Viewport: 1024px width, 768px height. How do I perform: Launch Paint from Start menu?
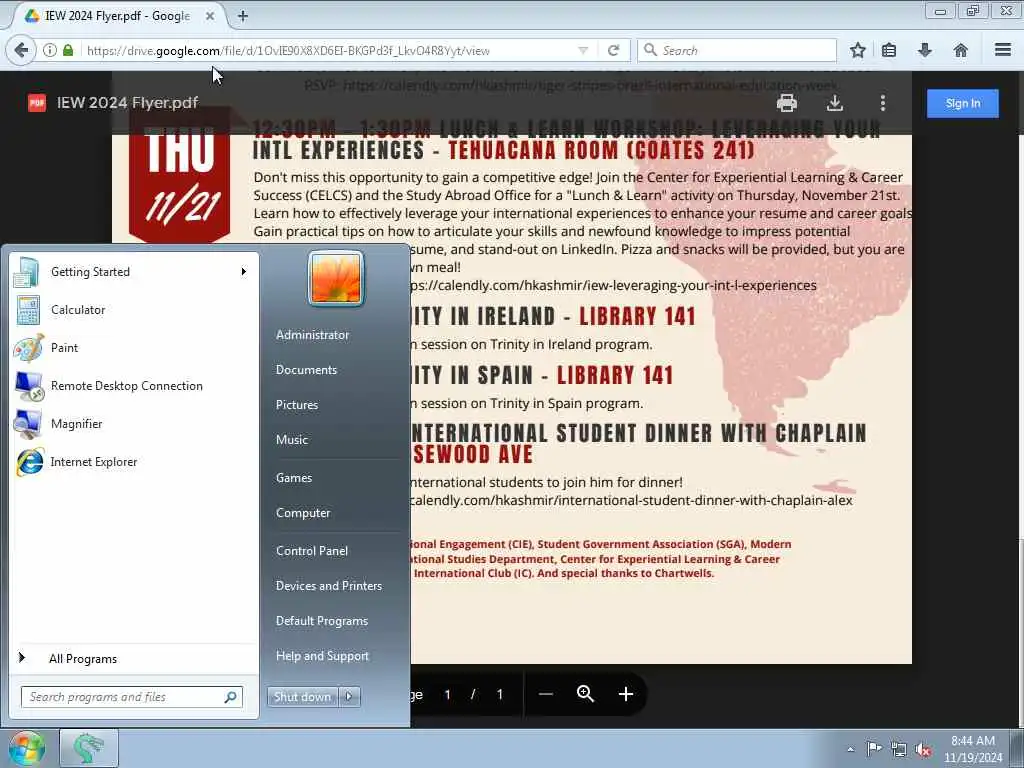coord(132,348)
